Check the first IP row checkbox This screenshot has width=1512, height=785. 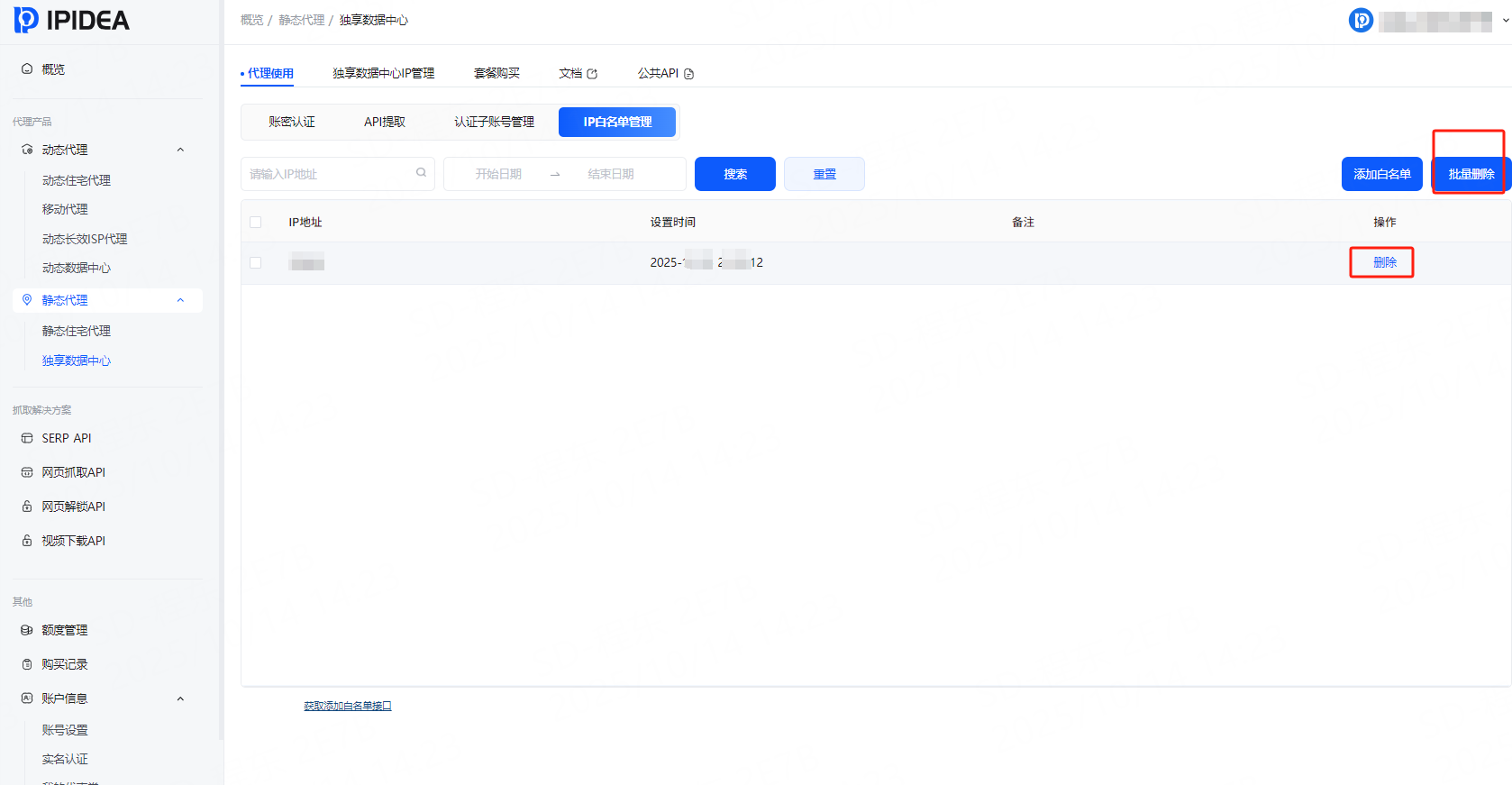[x=256, y=263]
